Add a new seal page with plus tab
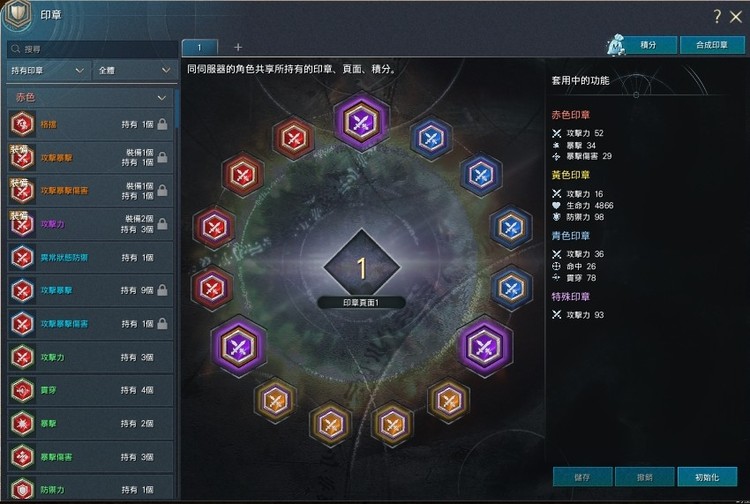The width and height of the screenshot is (750, 504). click(x=238, y=47)
